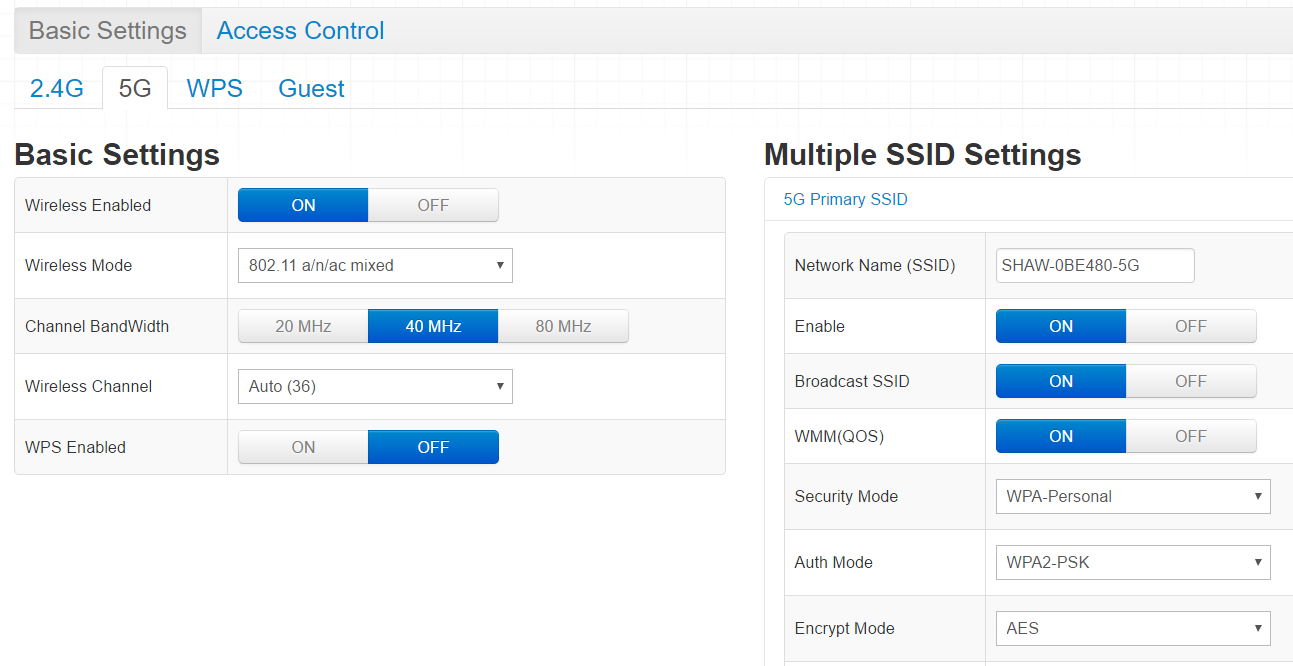Open the Auth Mode WPA2-PSK dropdown
1293x666 pixels.
tap(1133, 562)
